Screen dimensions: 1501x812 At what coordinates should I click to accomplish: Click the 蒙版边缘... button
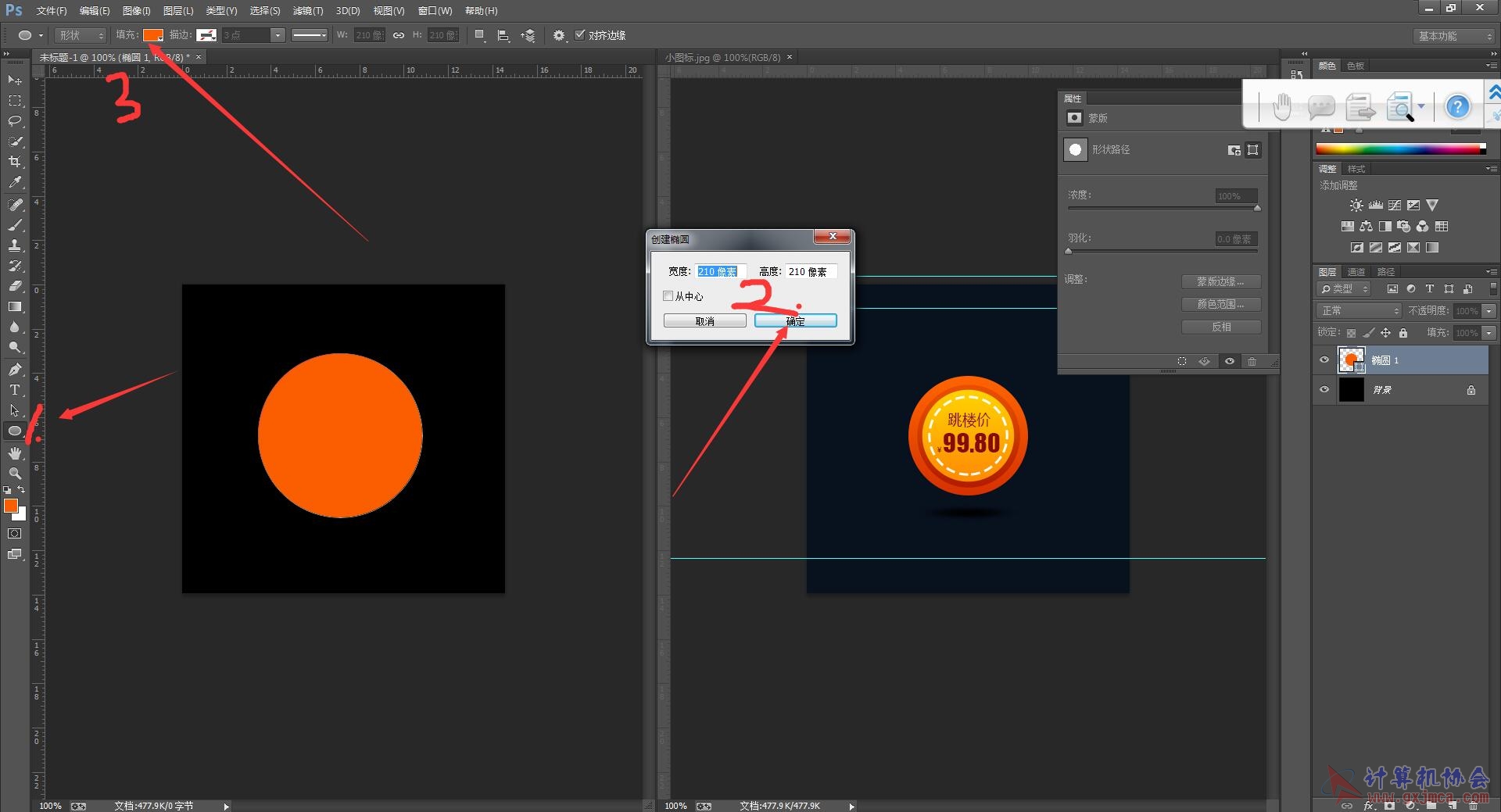(x=1221, y=281)
